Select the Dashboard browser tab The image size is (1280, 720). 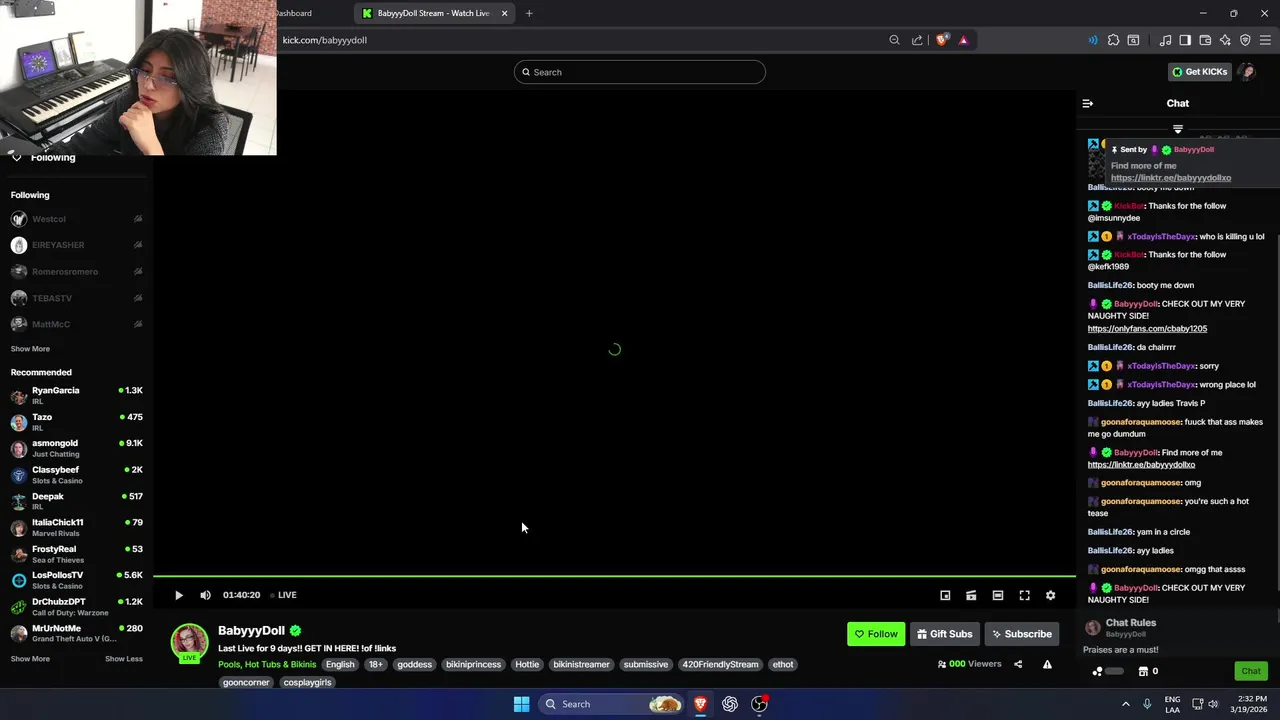(294, 13)
